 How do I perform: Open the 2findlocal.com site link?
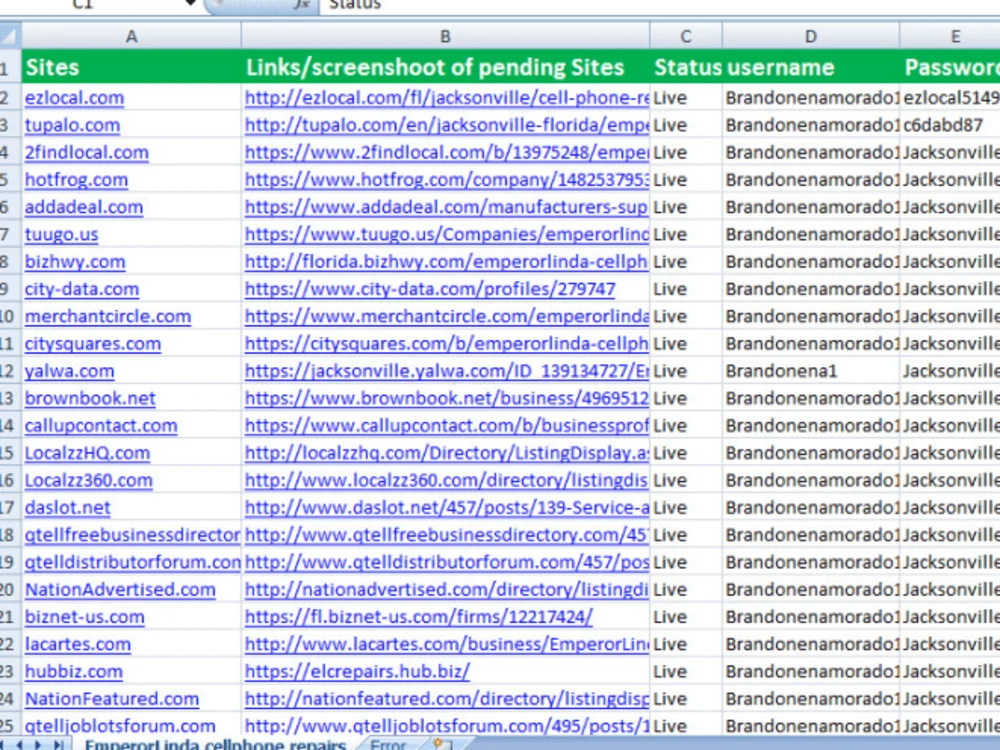coord(87,152)
